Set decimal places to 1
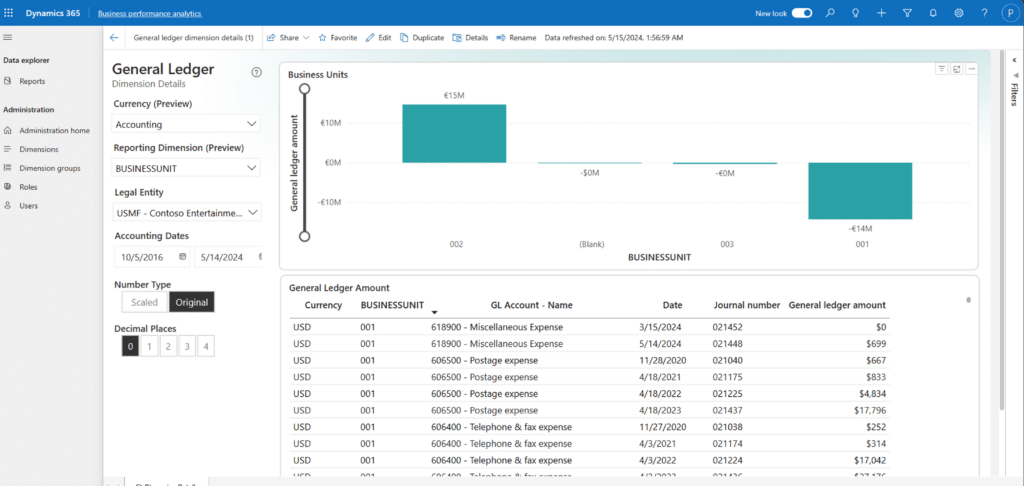 point(149,346)
